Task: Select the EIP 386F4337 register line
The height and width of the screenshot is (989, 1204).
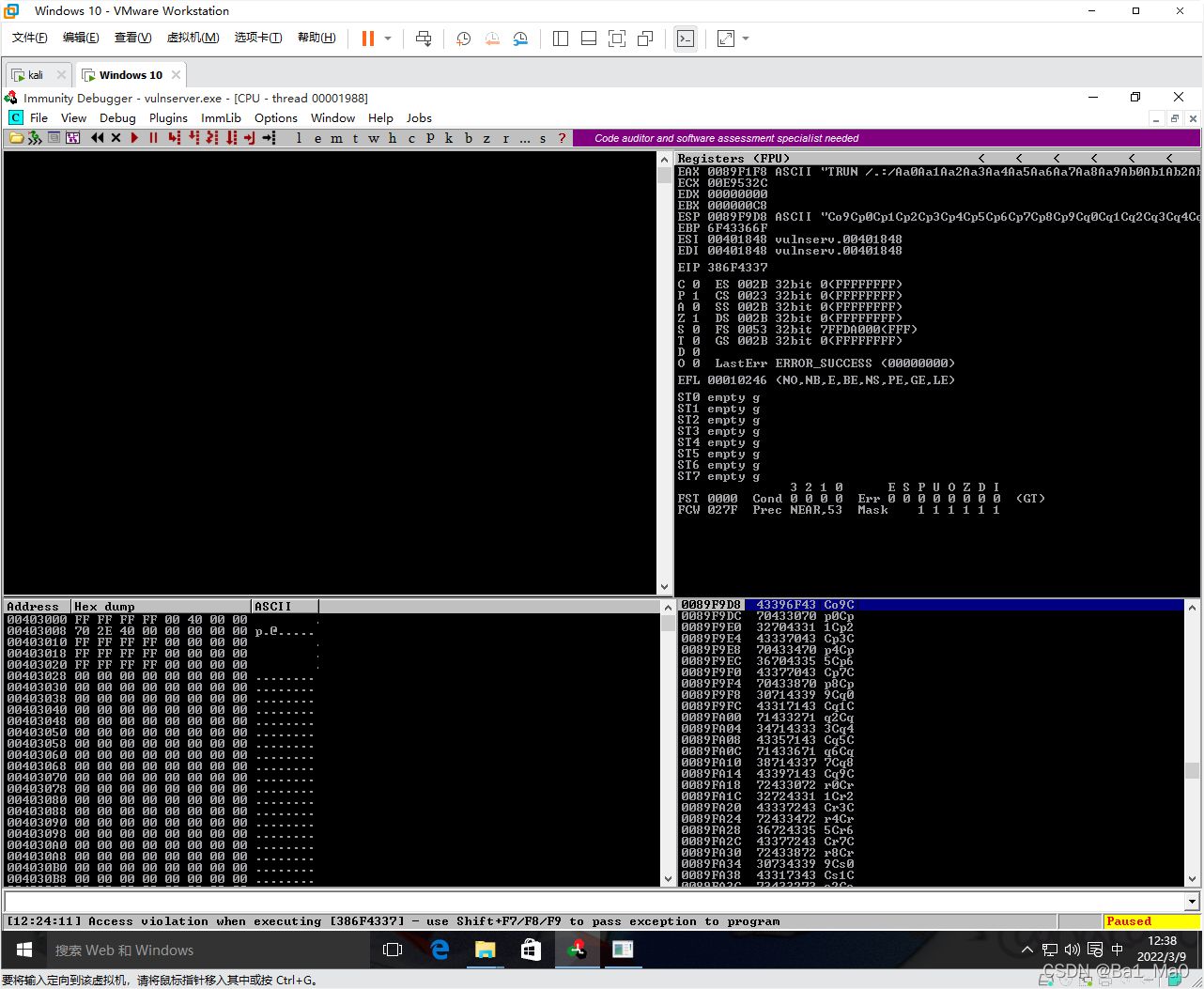Action: tap(723, 268)
